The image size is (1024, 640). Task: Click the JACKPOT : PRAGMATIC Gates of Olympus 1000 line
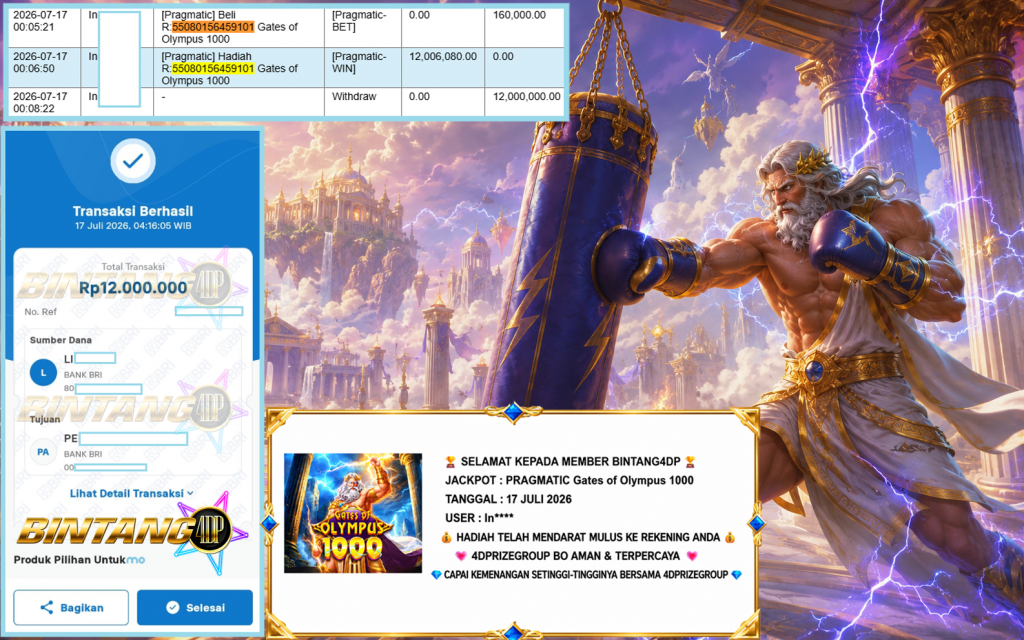[569, 480]
